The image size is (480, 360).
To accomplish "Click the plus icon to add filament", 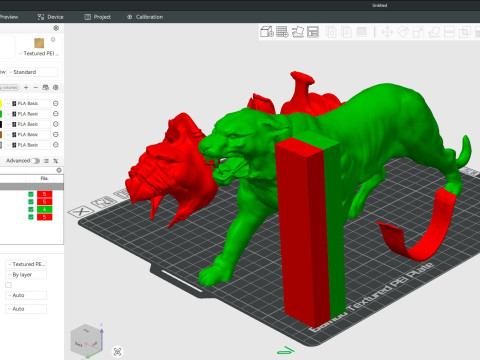I will pyautogui.click(x=26, y=87).
